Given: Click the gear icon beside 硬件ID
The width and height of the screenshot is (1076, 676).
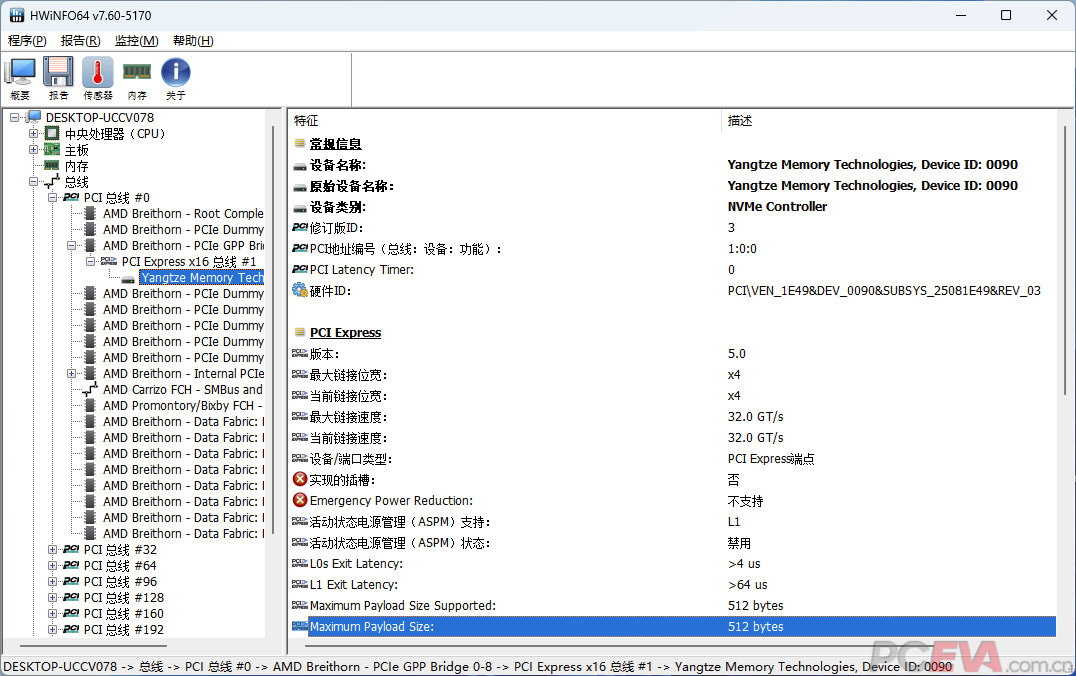Looking at the screenshot, I should [x=300, y=290].
